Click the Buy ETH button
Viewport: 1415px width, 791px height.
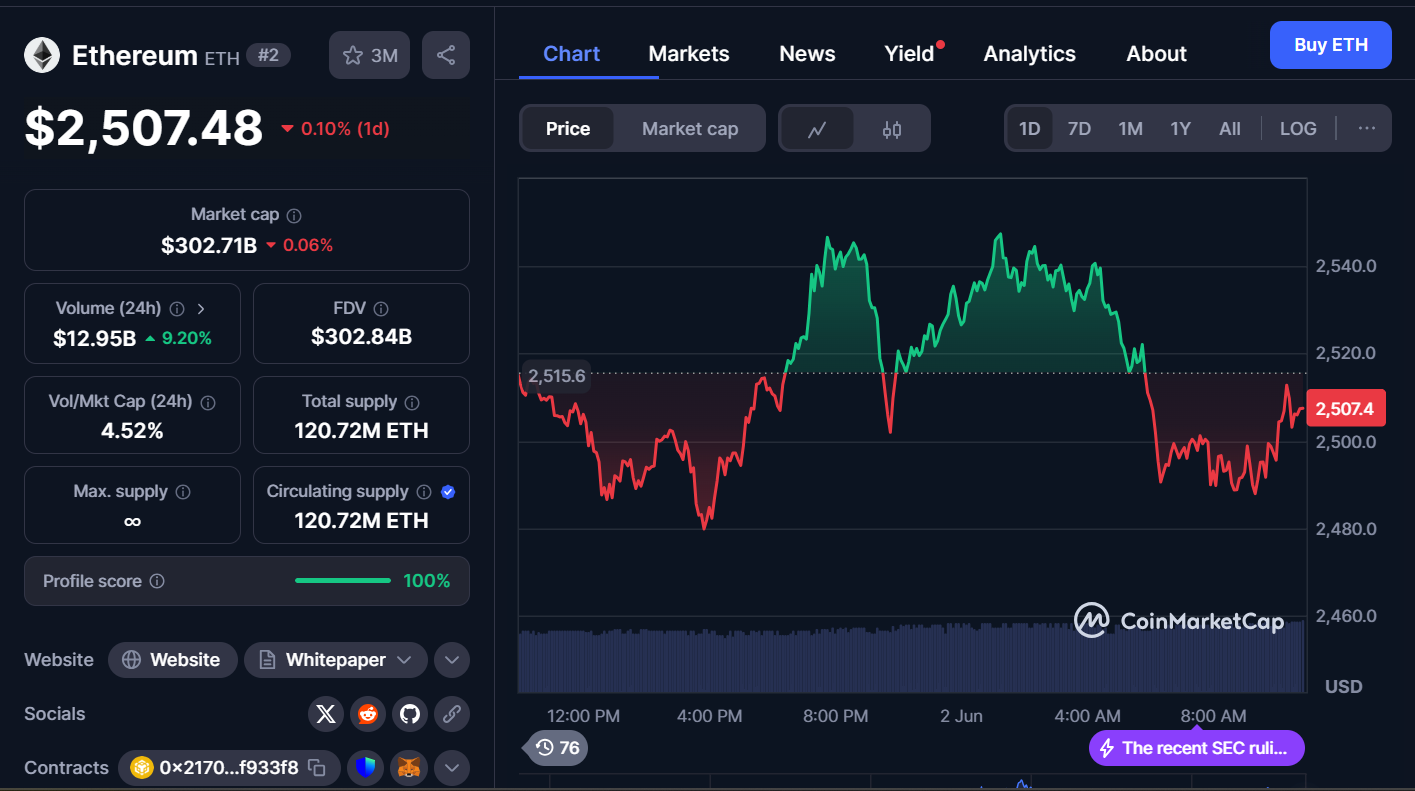[1331, 45]
